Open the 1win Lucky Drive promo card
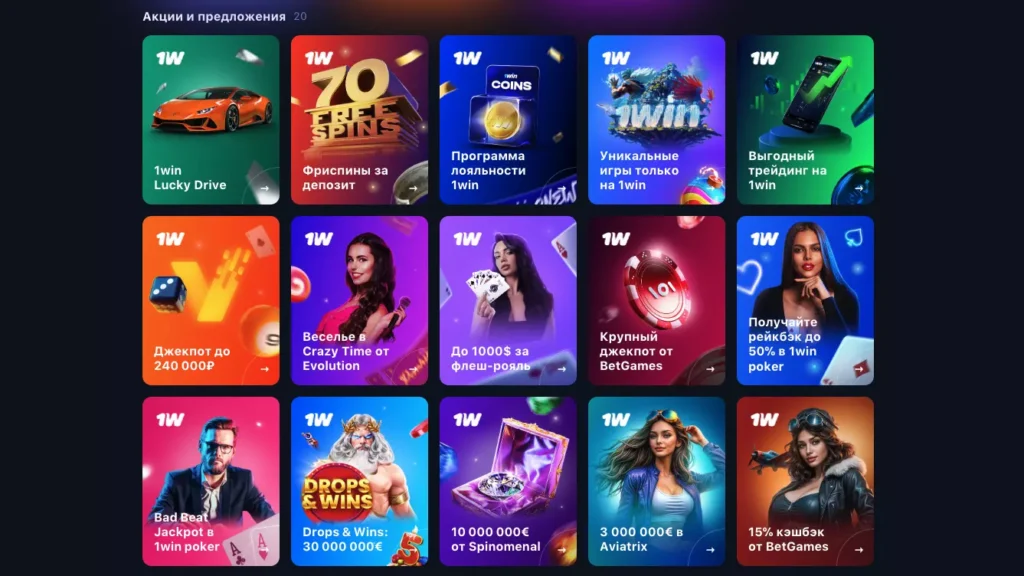 (211, 120)
